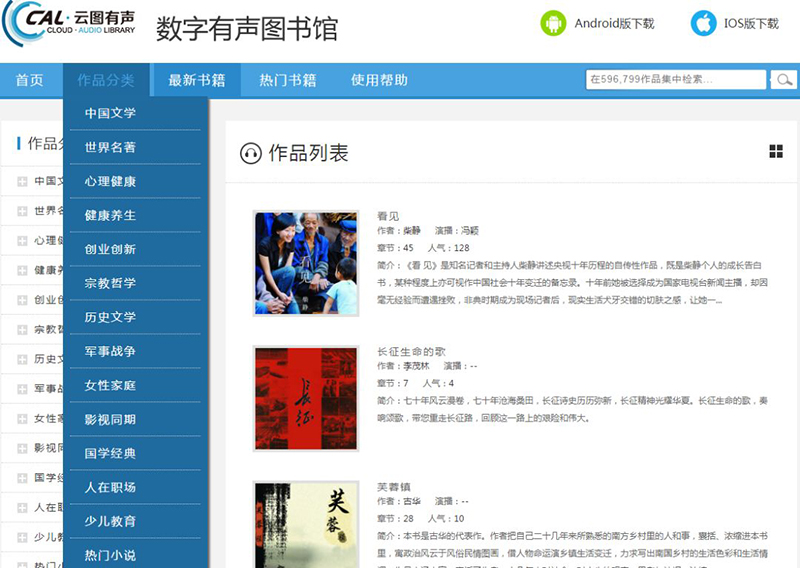The image size is (800, 568).
Task: Open the 作品分类 navigation menu
Action: 105,80
